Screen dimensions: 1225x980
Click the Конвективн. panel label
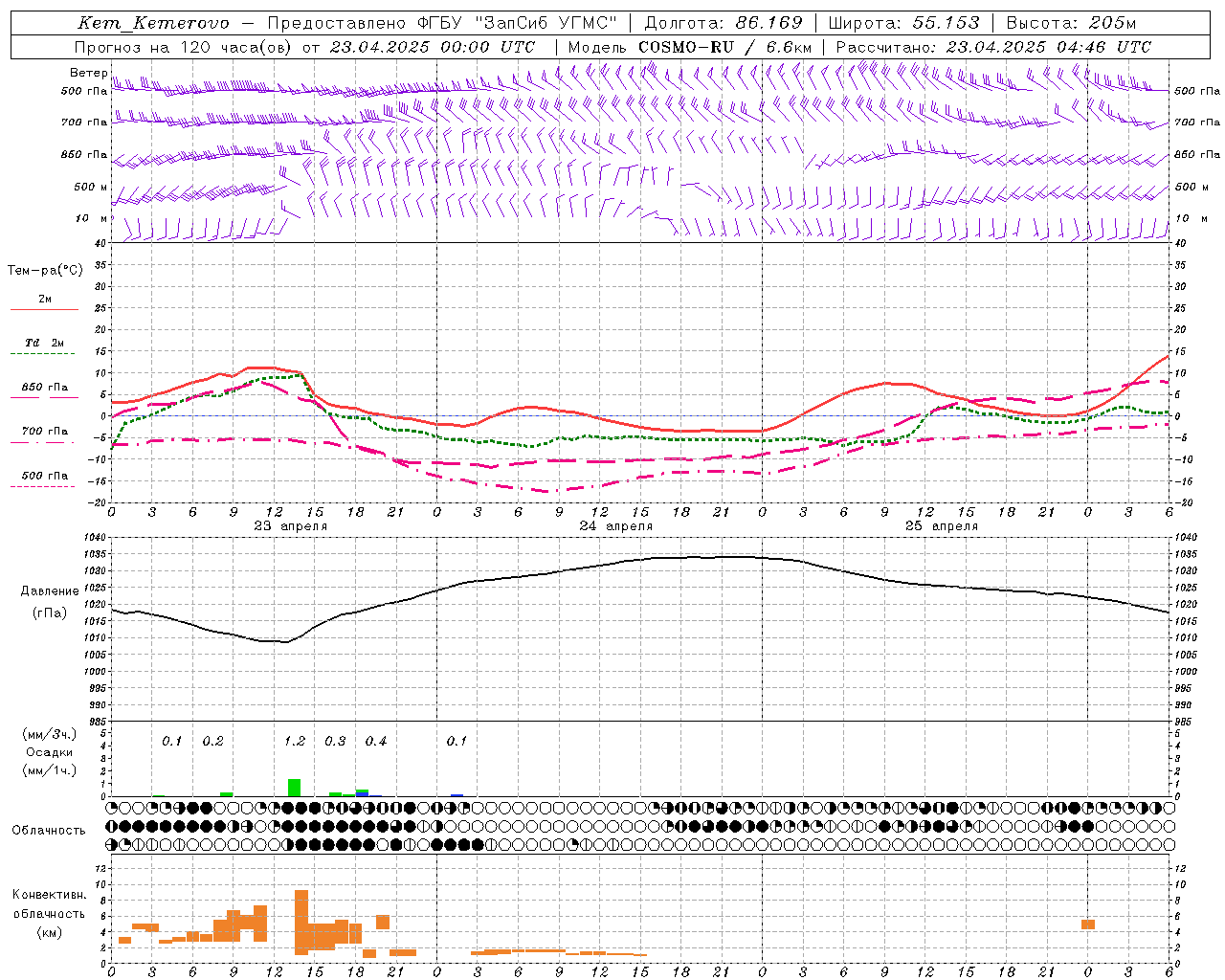coord(49,895)
